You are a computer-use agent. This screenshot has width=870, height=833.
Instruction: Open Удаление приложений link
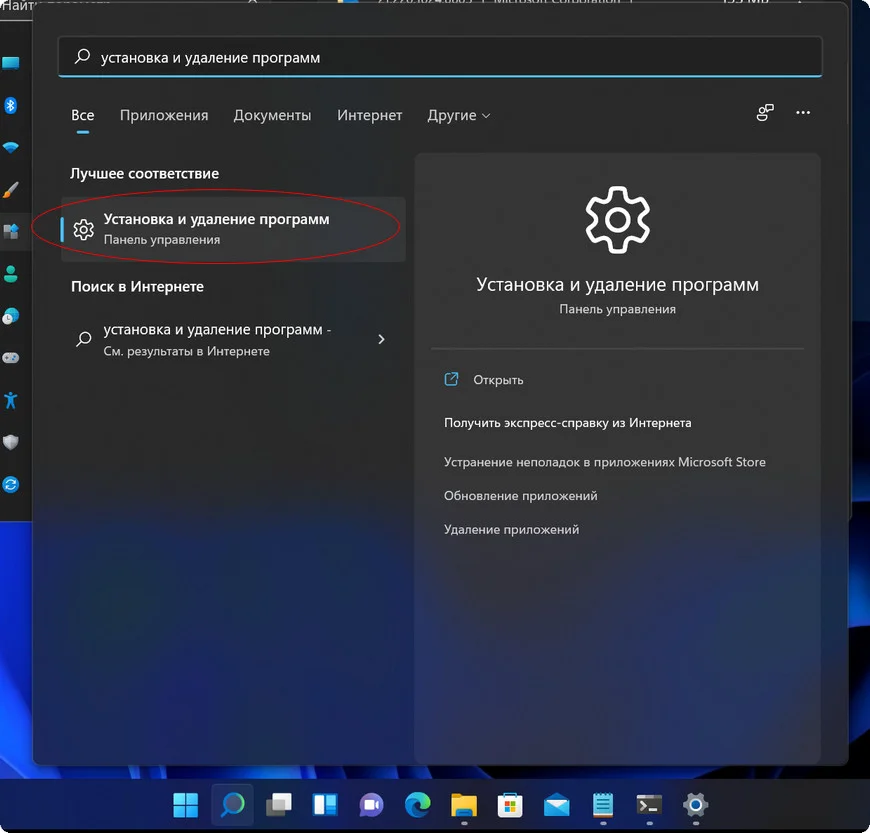(x=512, y=529)
